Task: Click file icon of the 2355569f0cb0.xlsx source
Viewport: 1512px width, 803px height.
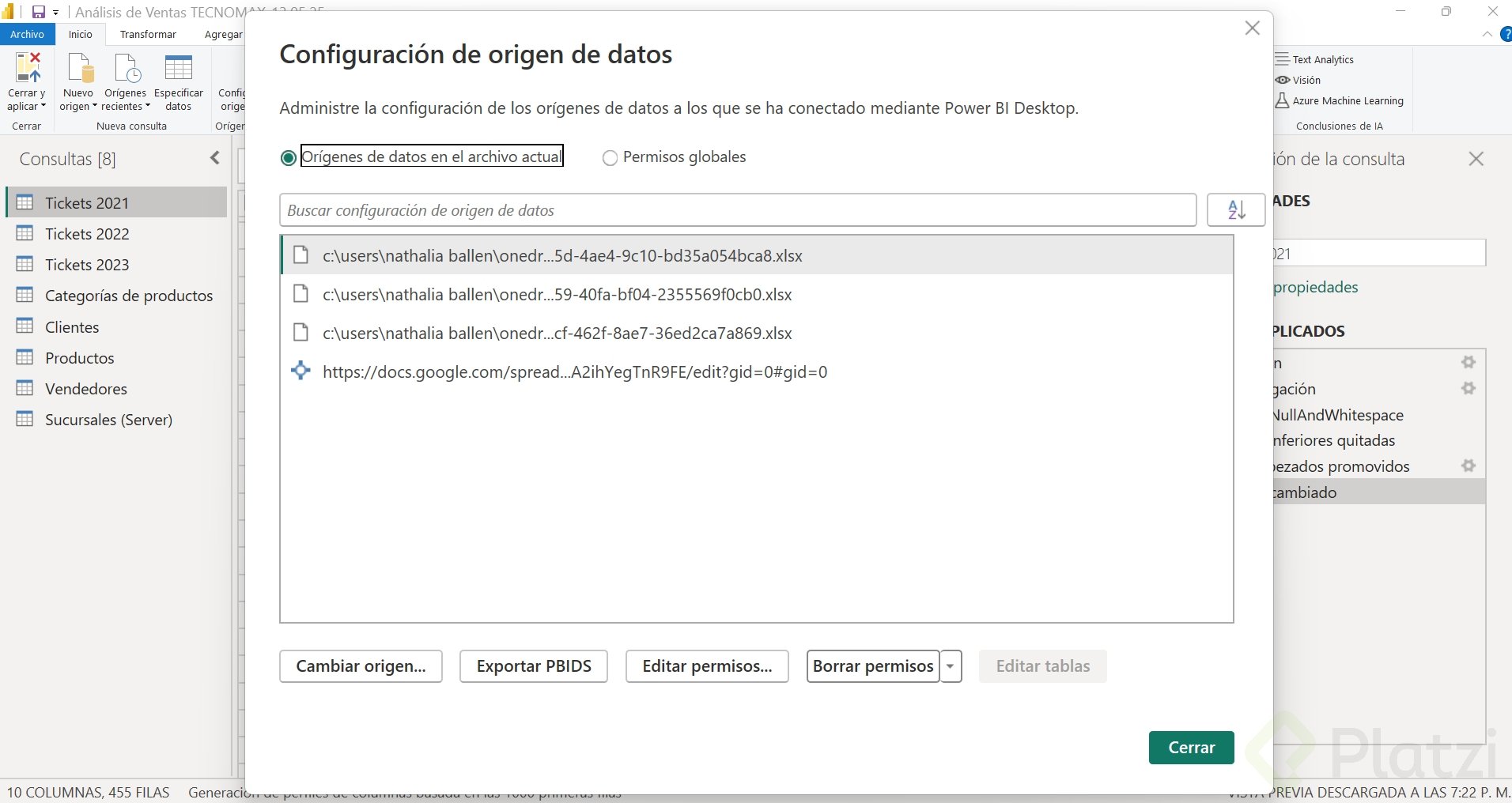Action: (x=301, y=294)
